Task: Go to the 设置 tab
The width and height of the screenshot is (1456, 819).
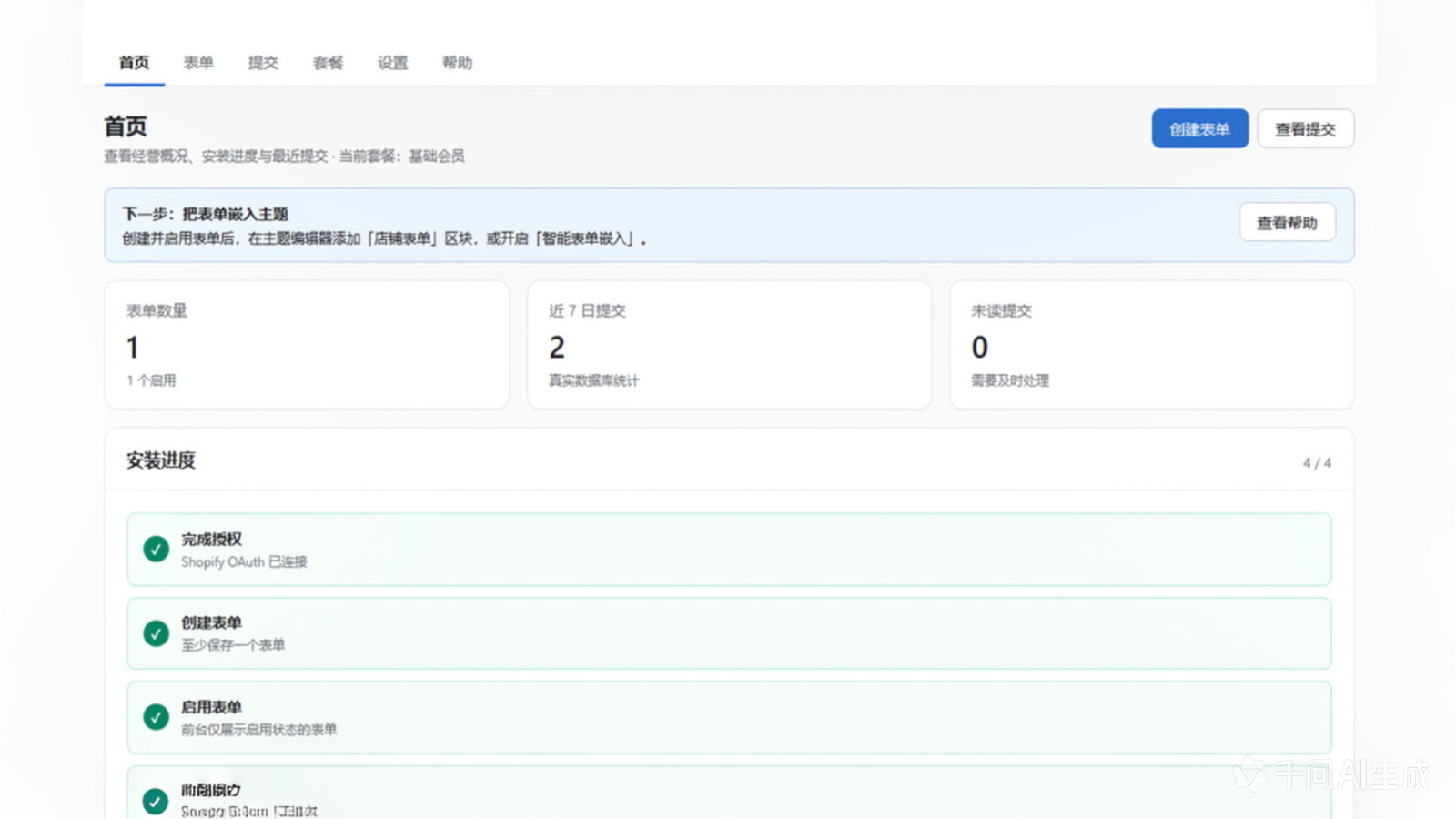Action: pos(392,63)
